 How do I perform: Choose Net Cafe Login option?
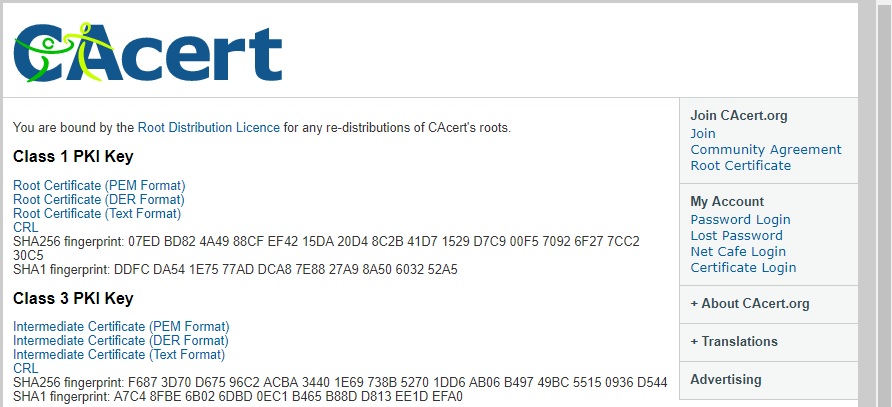(x=738, y=252)
